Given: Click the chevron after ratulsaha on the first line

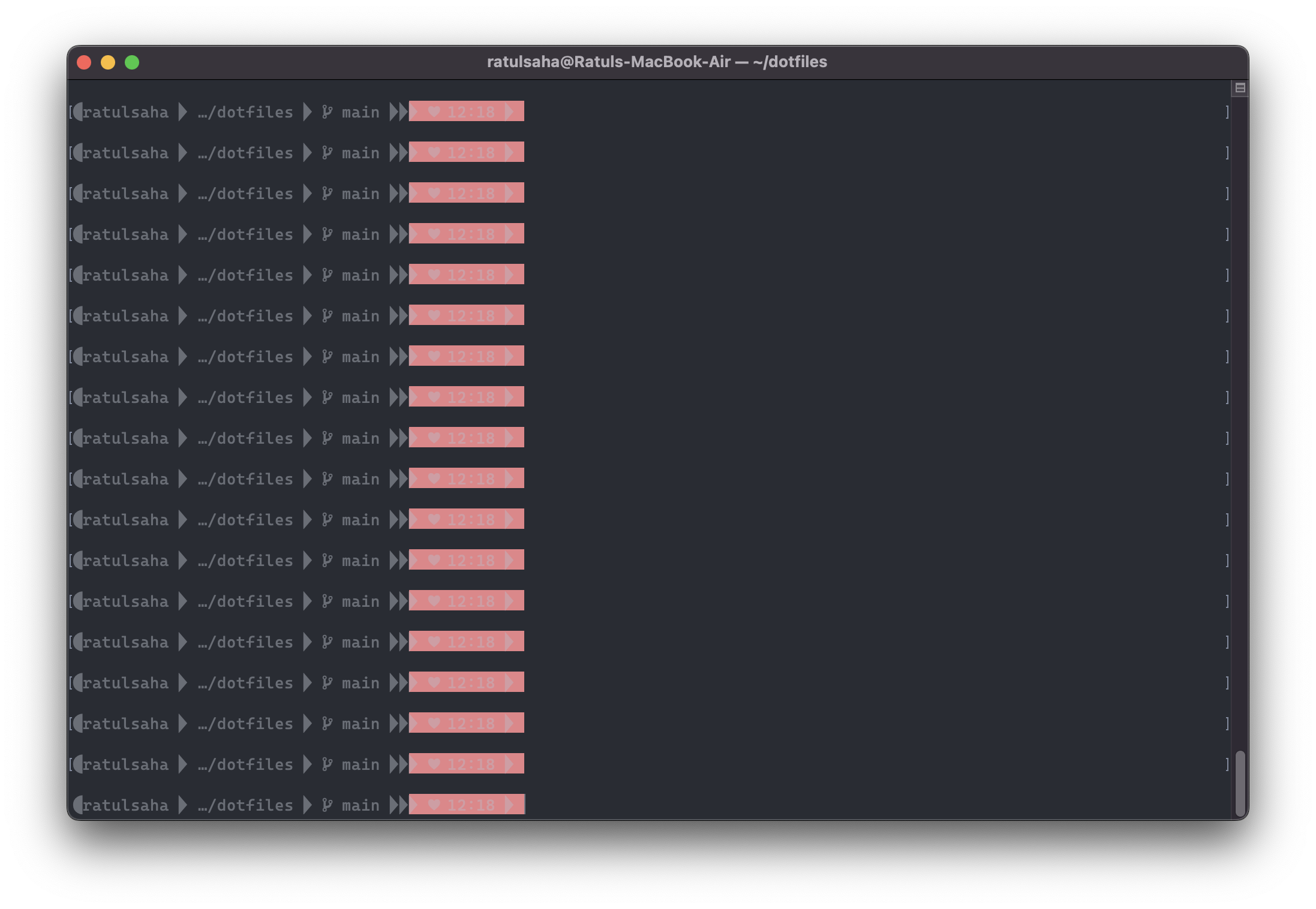Looking at the screenshot, I should 181,112.
